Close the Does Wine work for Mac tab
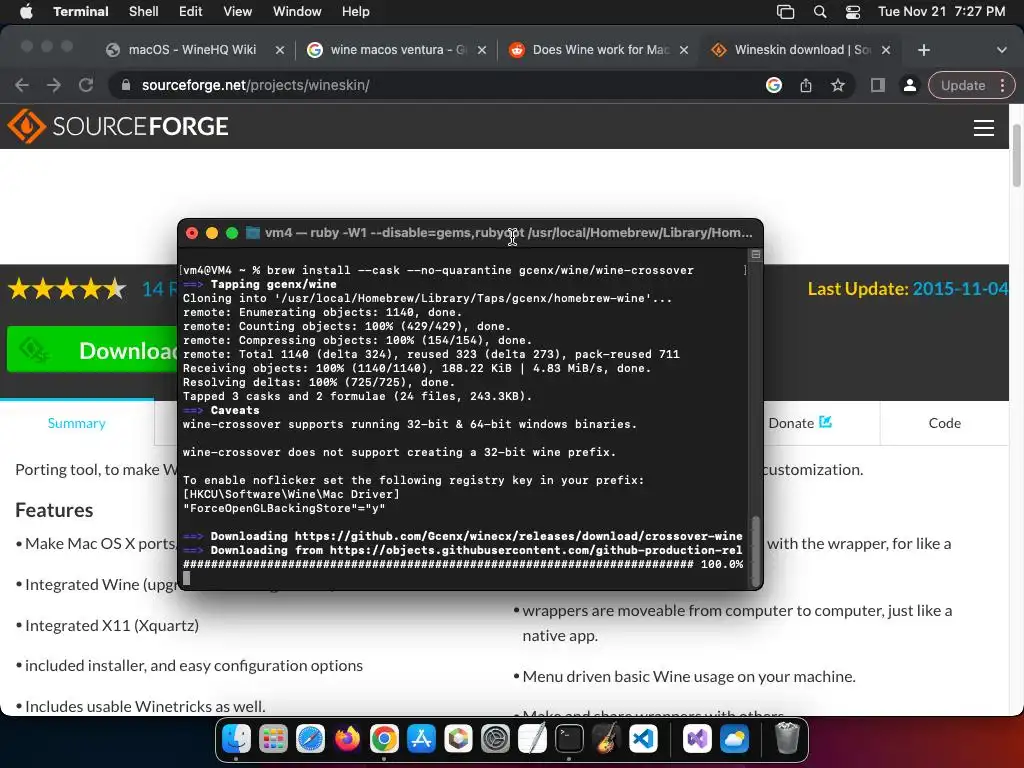Screen dimensions: 1024x768 pyautogui.click(x=684, y=50)
